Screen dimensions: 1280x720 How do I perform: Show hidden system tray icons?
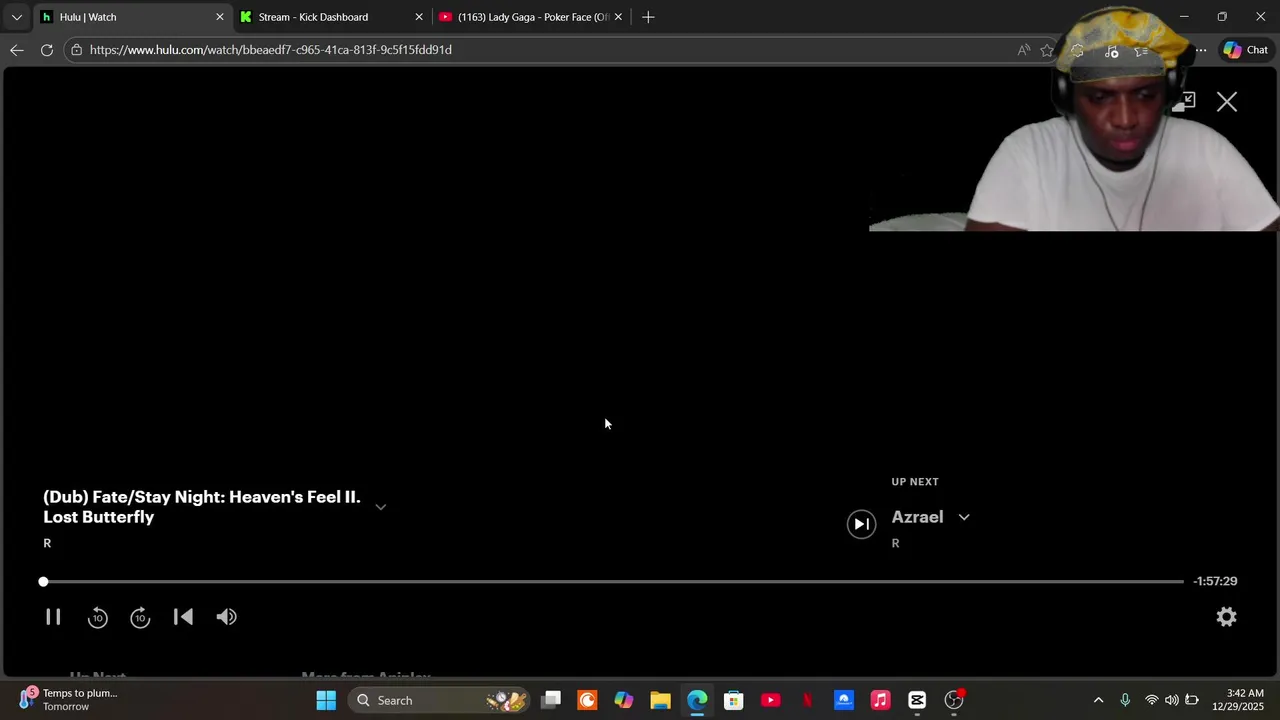point(1098,700)
